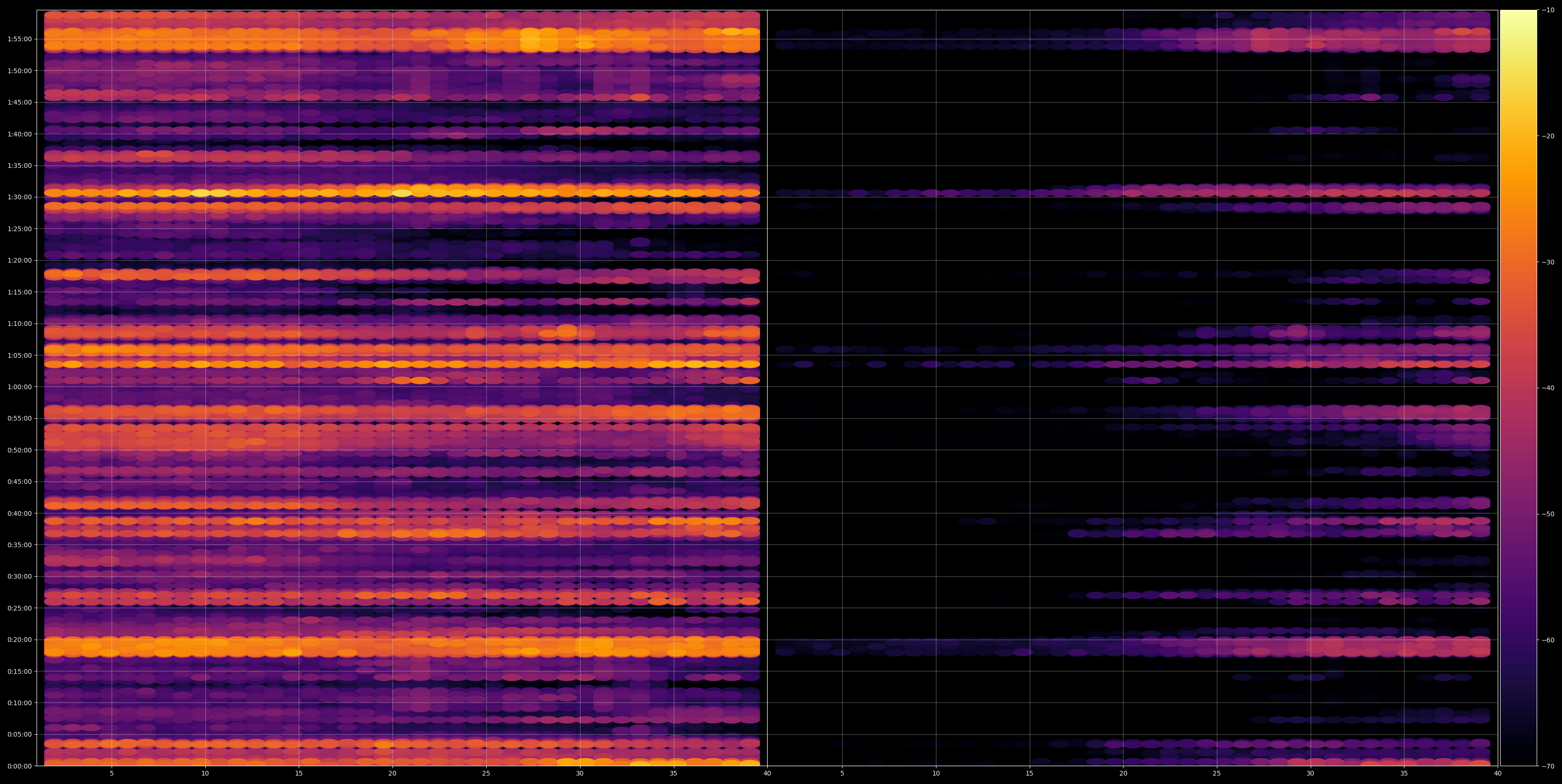
Task: Click the 0:45:00 time axis label
Action: coord(19,482)
